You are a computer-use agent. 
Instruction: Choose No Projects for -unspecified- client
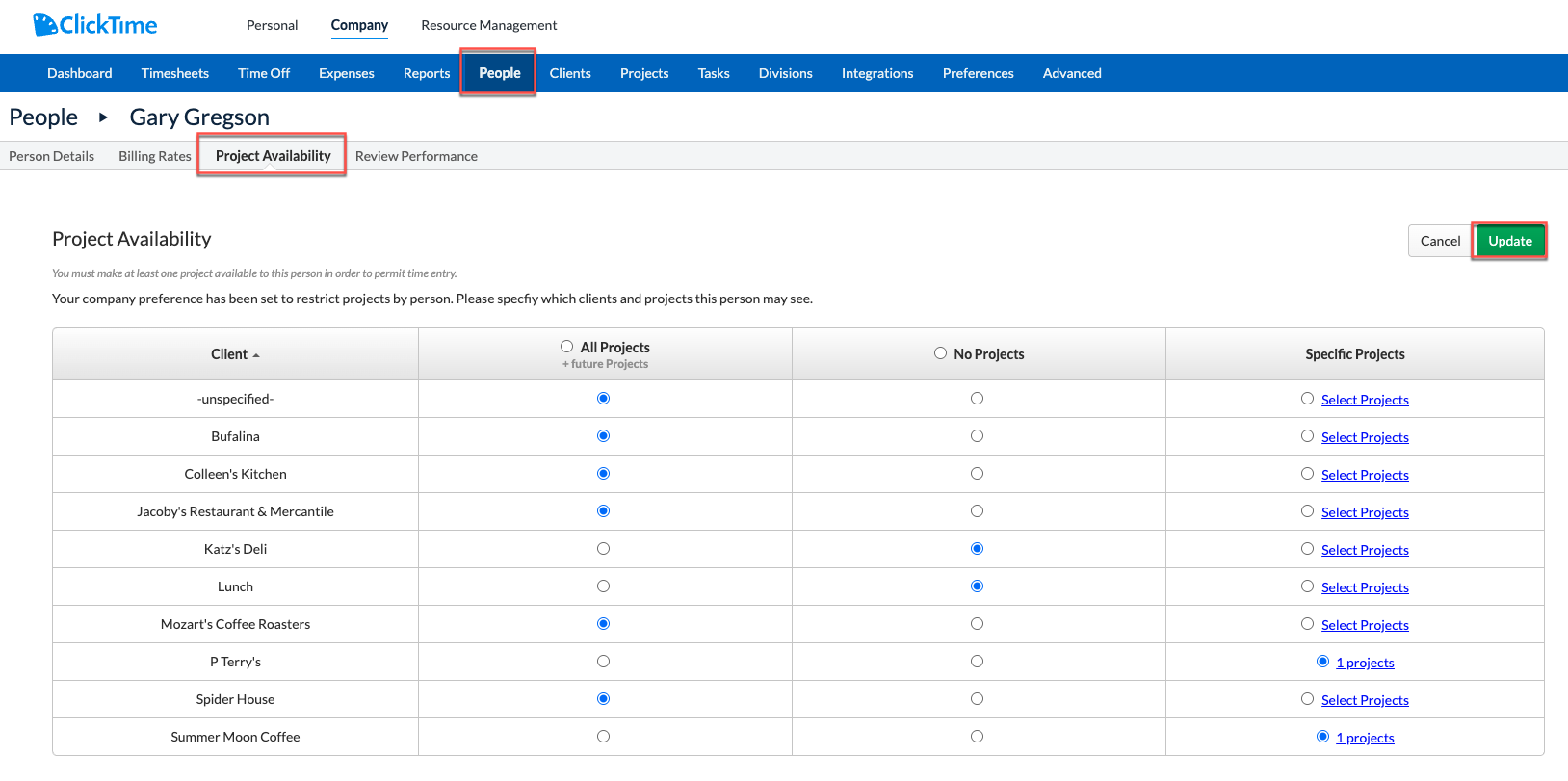point(977,399)
